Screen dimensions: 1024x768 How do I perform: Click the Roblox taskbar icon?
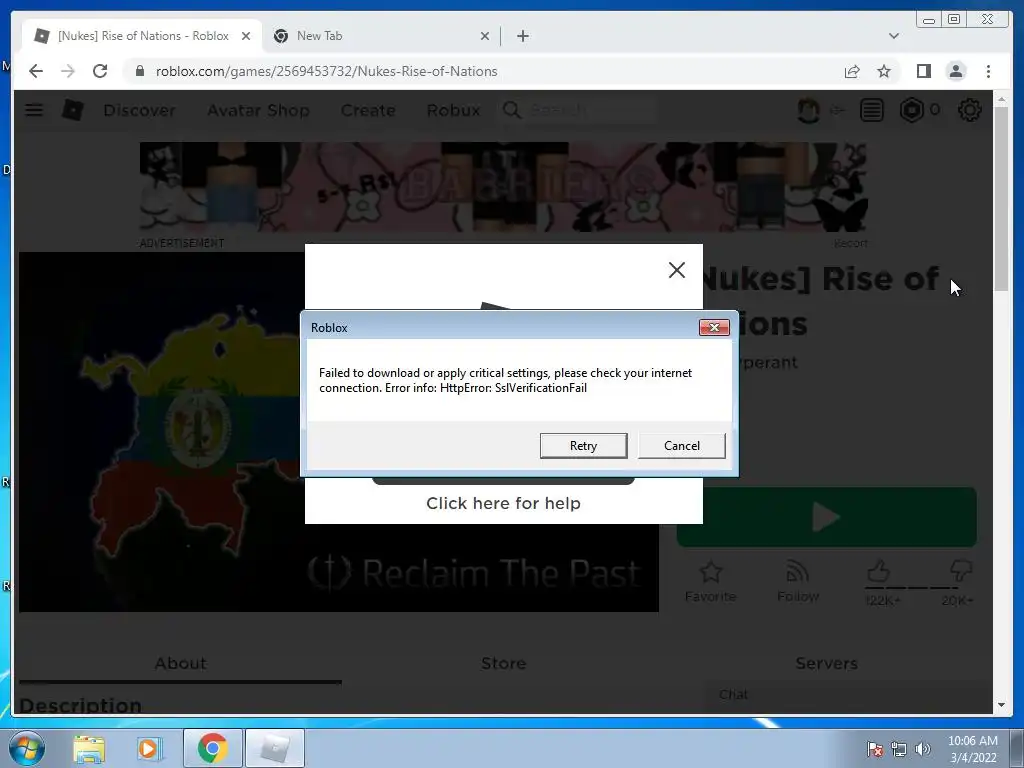[x=274, y=748]
